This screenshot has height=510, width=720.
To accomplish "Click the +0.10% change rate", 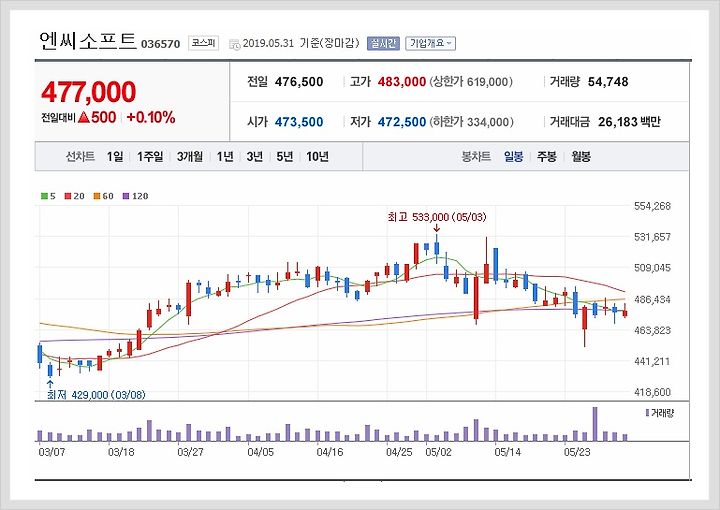I will coord(151,118).
